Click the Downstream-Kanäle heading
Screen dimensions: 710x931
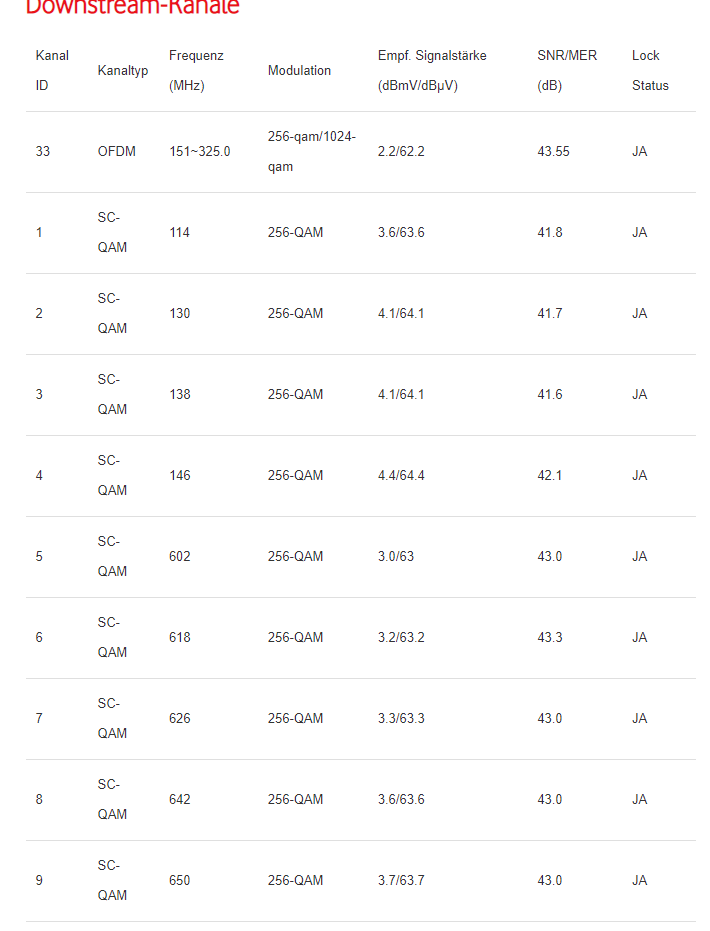132,7
